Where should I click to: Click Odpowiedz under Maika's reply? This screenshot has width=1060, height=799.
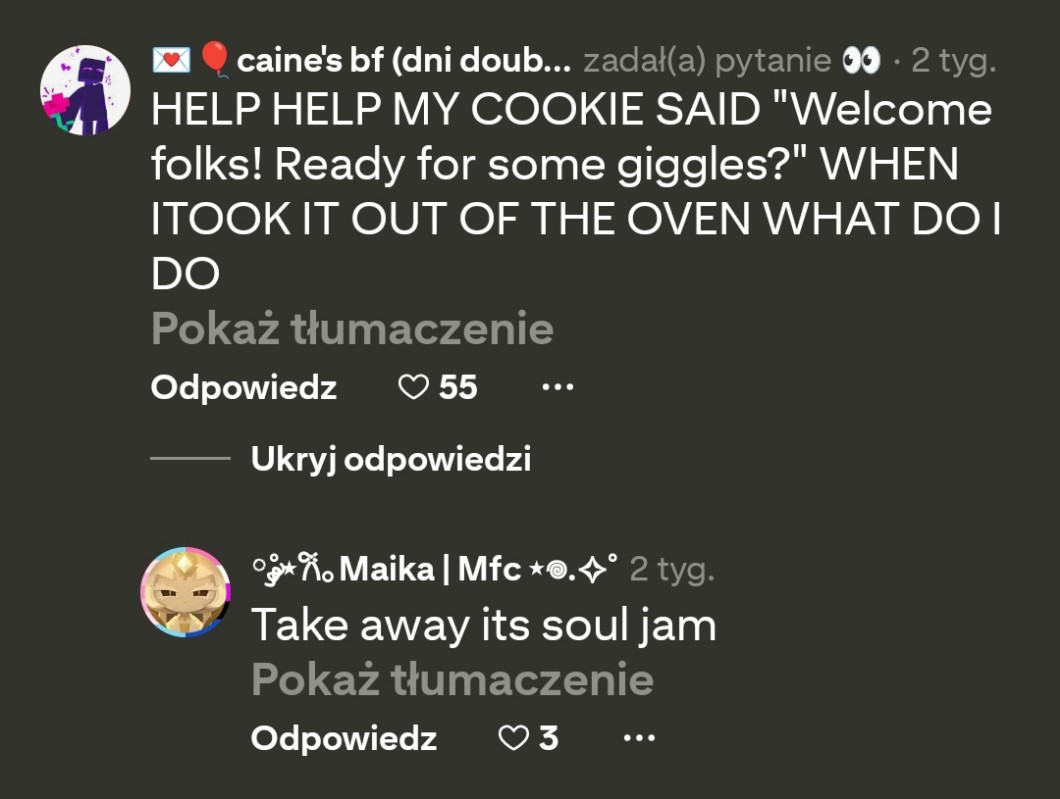(x=343, y=738)
